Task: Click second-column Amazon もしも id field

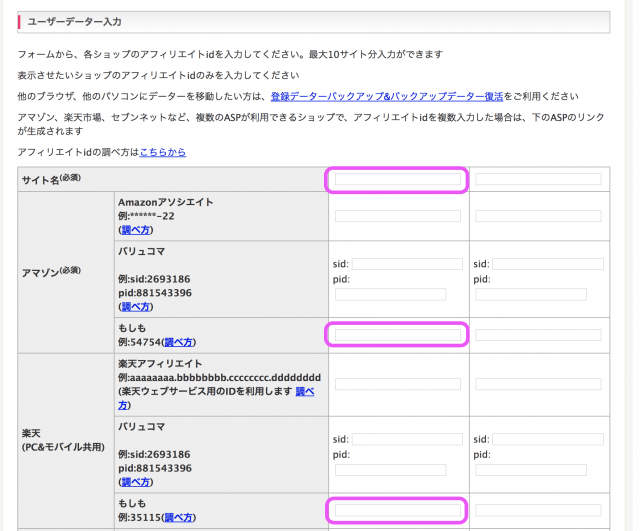Action: coord(538,335)
